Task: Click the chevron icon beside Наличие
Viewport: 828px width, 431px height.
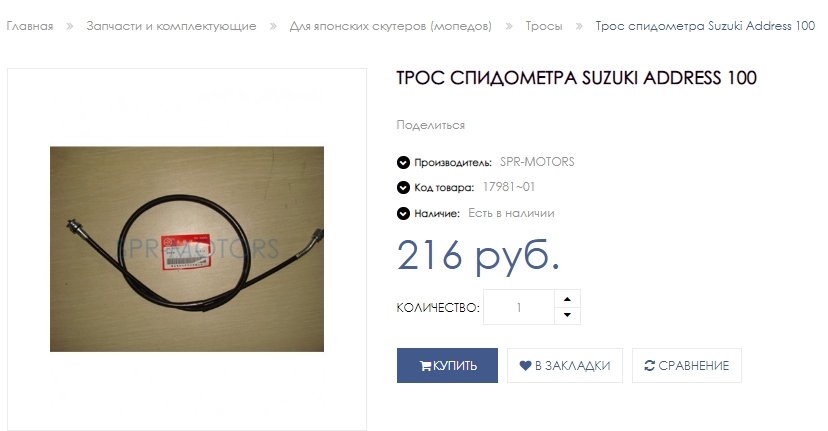Action: (403, 213)
